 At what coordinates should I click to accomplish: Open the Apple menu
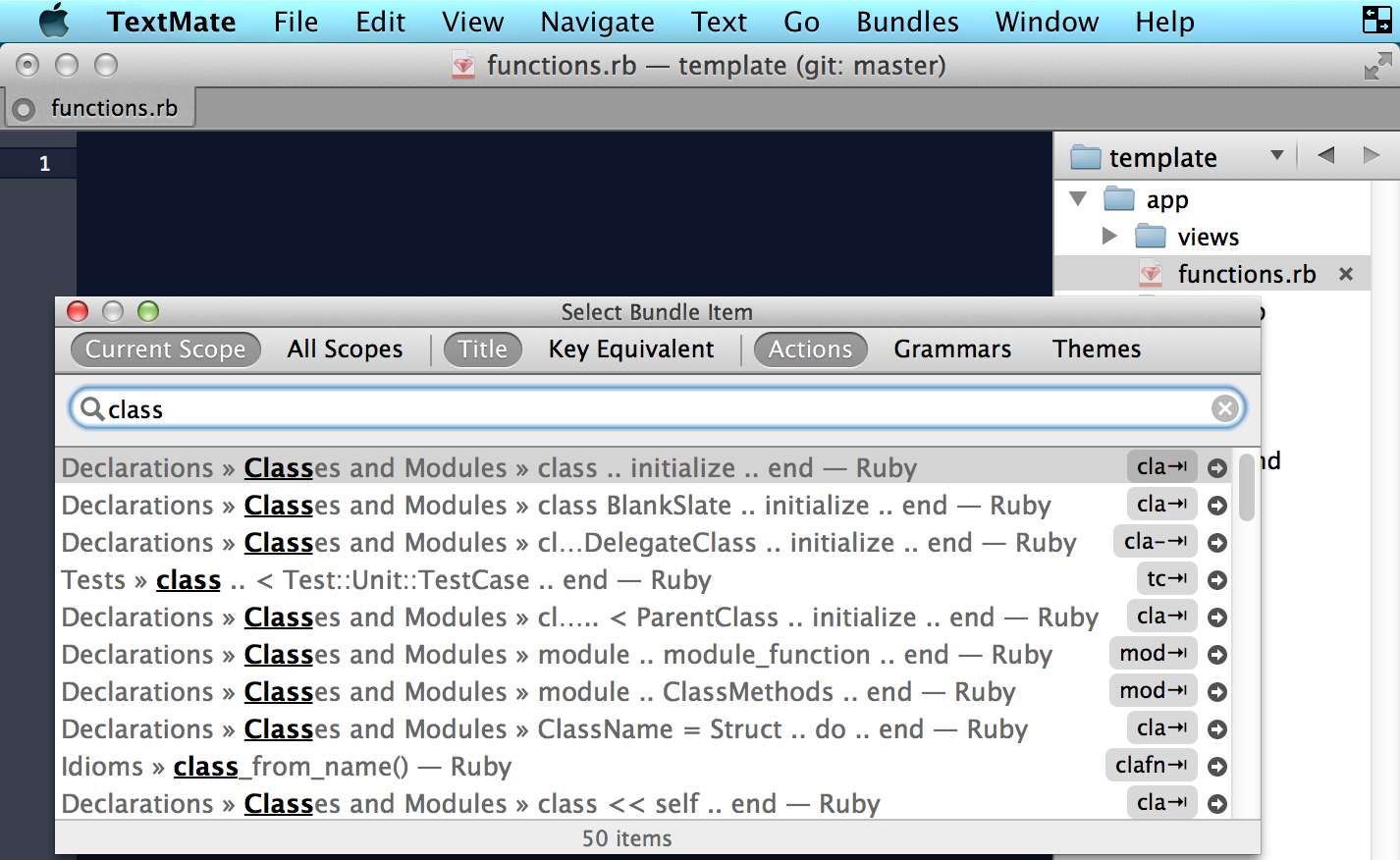[x=55, y=21]
